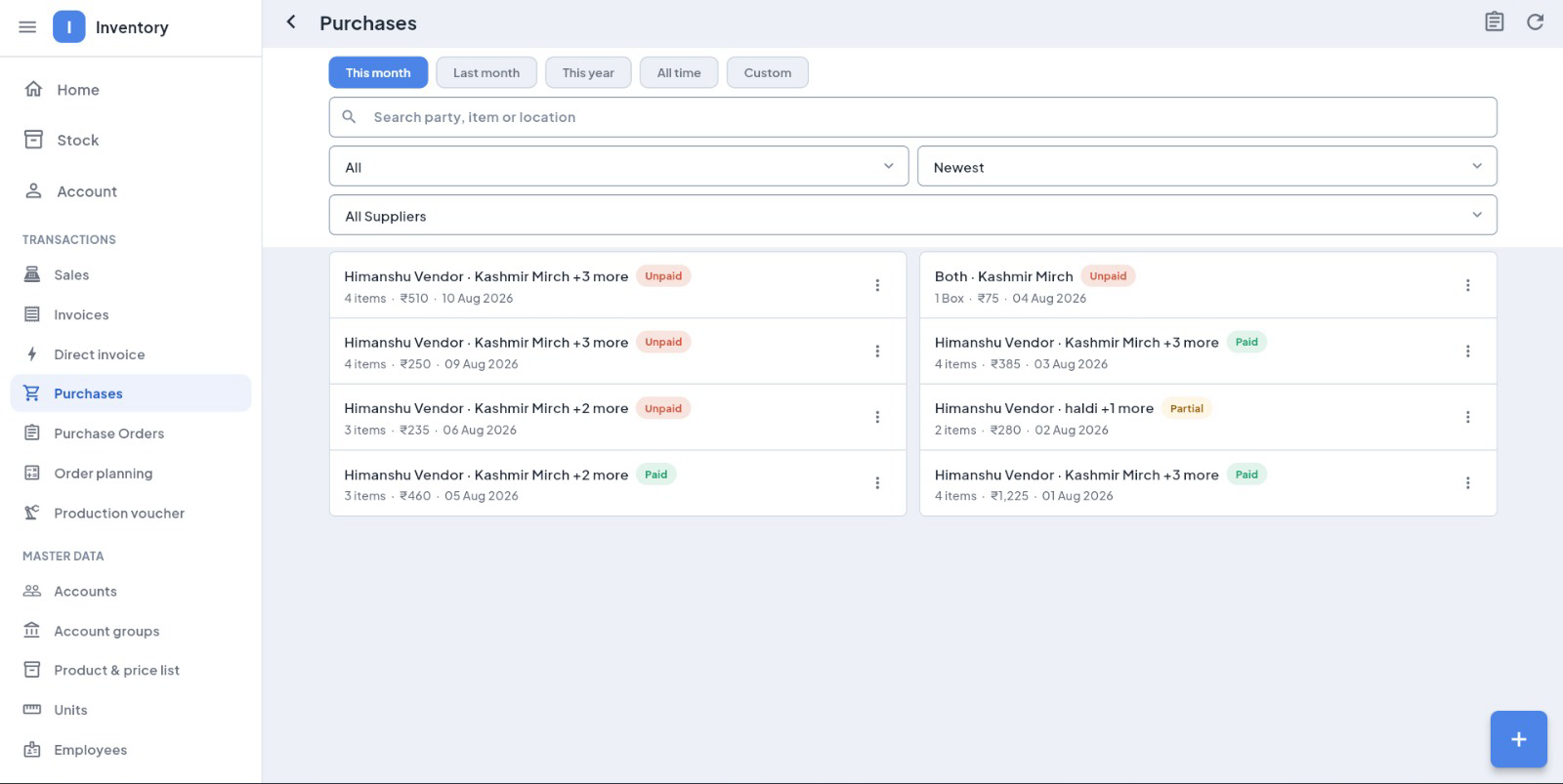Open the 03 Aug 2026 purchase entry
This screenshot has width=1563, height=784.
(1207, 351)
